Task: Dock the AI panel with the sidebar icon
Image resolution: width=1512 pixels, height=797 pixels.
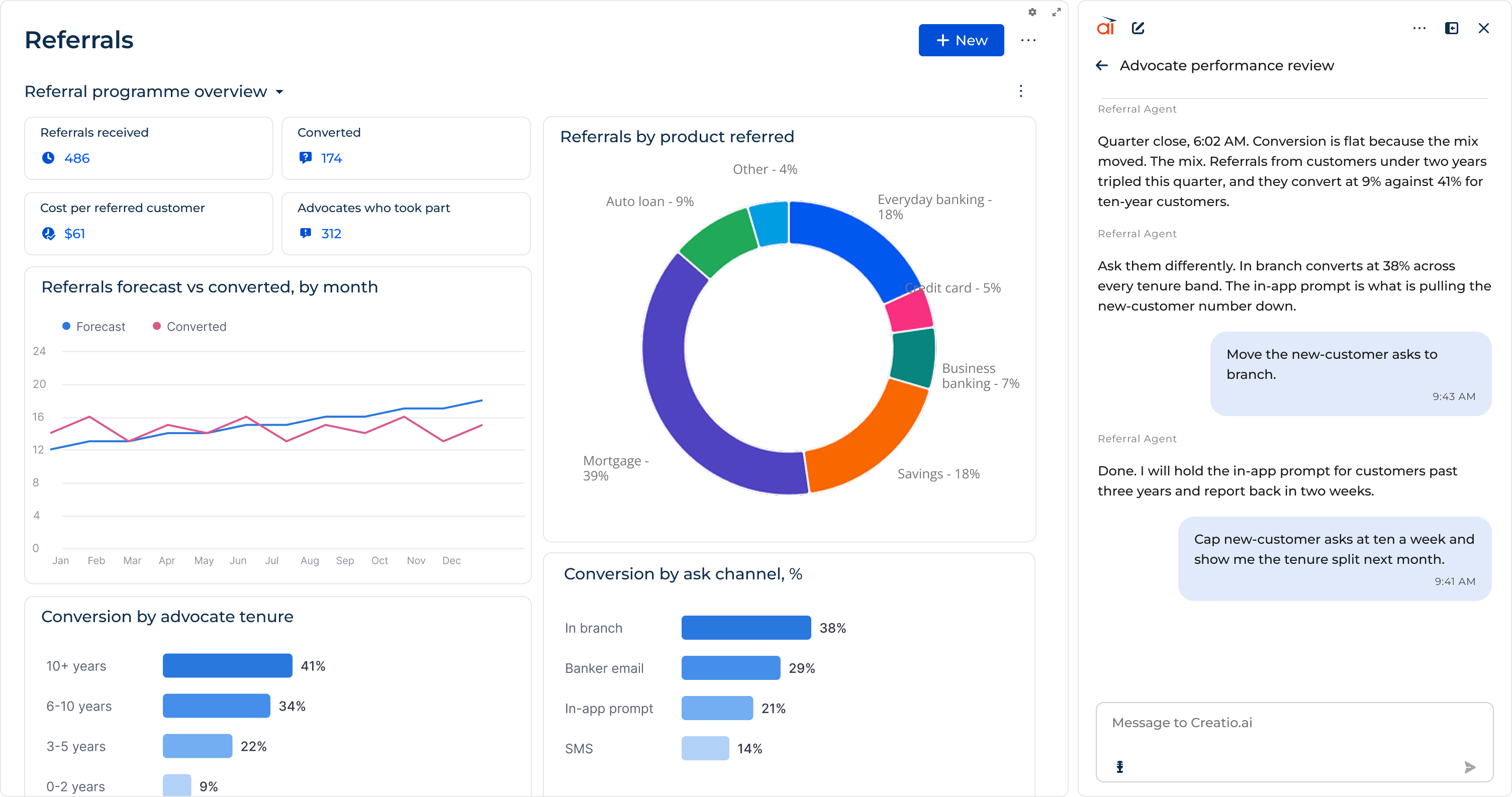Action: pos(1452,28)
